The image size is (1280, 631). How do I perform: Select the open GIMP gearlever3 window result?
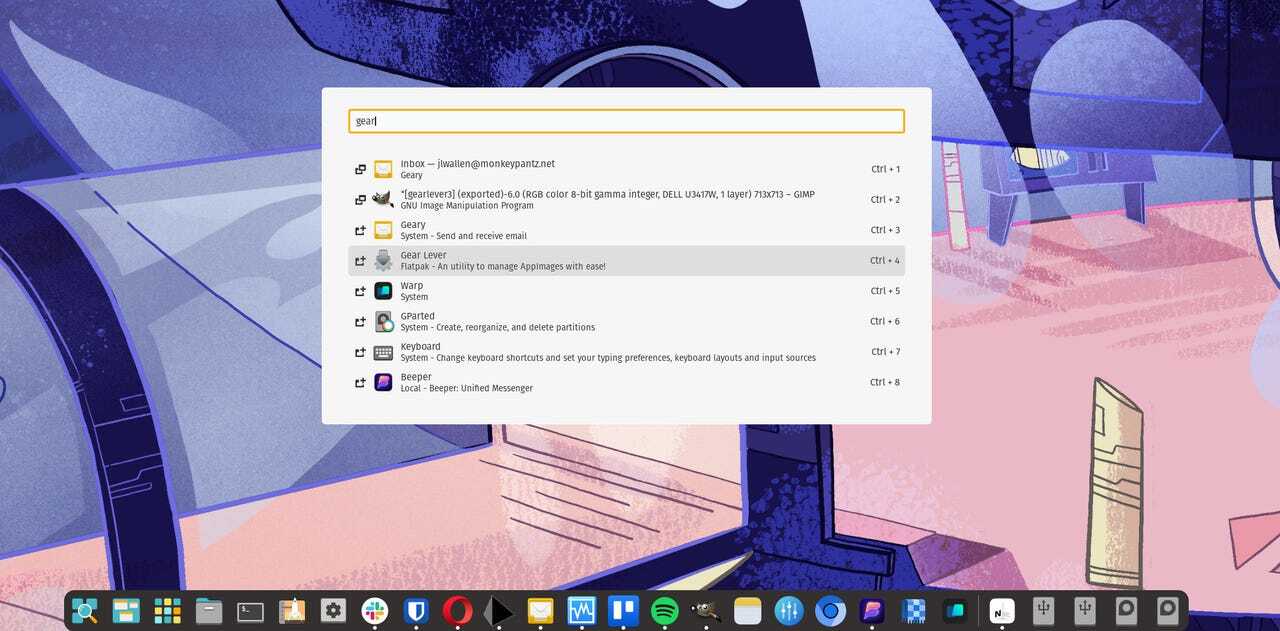coord(626,200)
